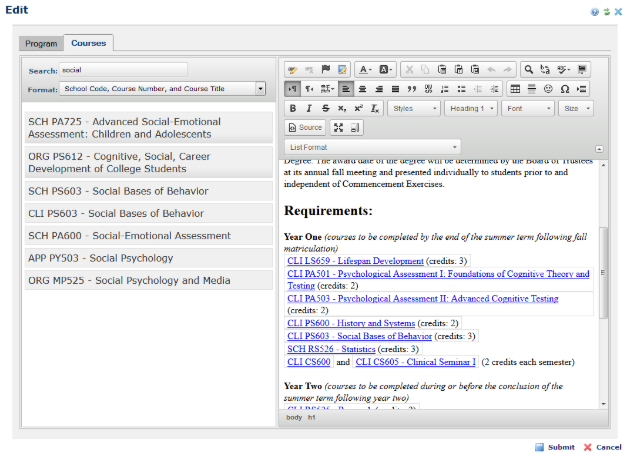This screenshot has width=628, height=463.
Task: Click the insert table icon
Action: click(515, 89)
